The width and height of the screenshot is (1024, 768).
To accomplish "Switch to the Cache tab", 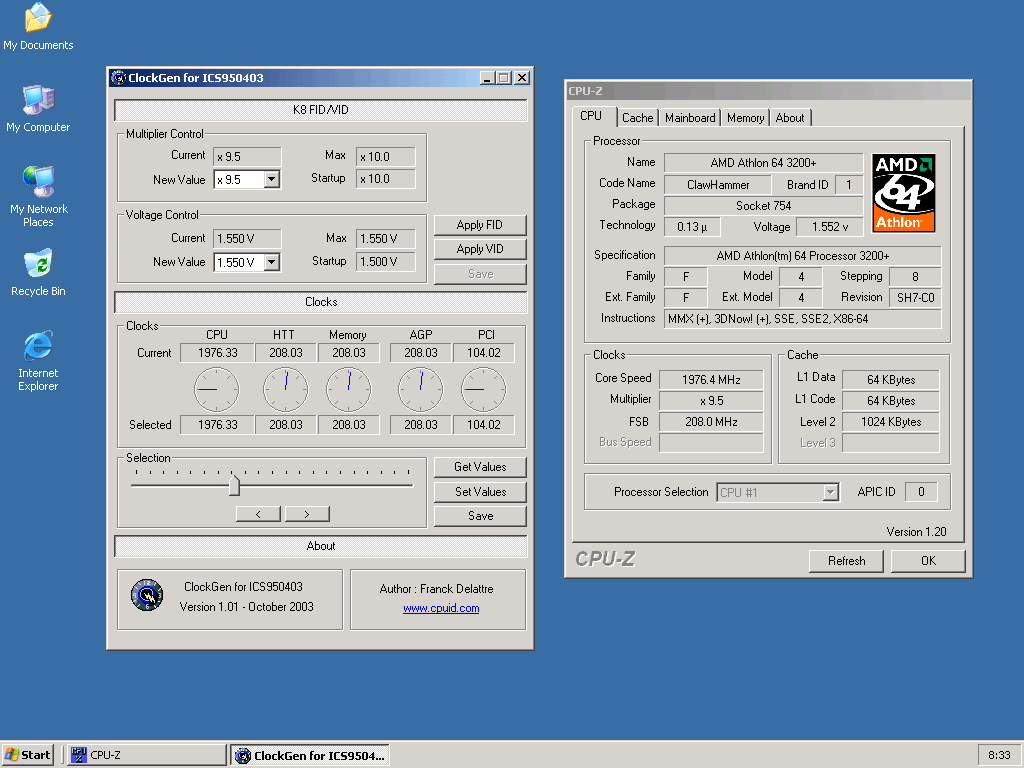I will pyautogui.click(x=637, y=118).
